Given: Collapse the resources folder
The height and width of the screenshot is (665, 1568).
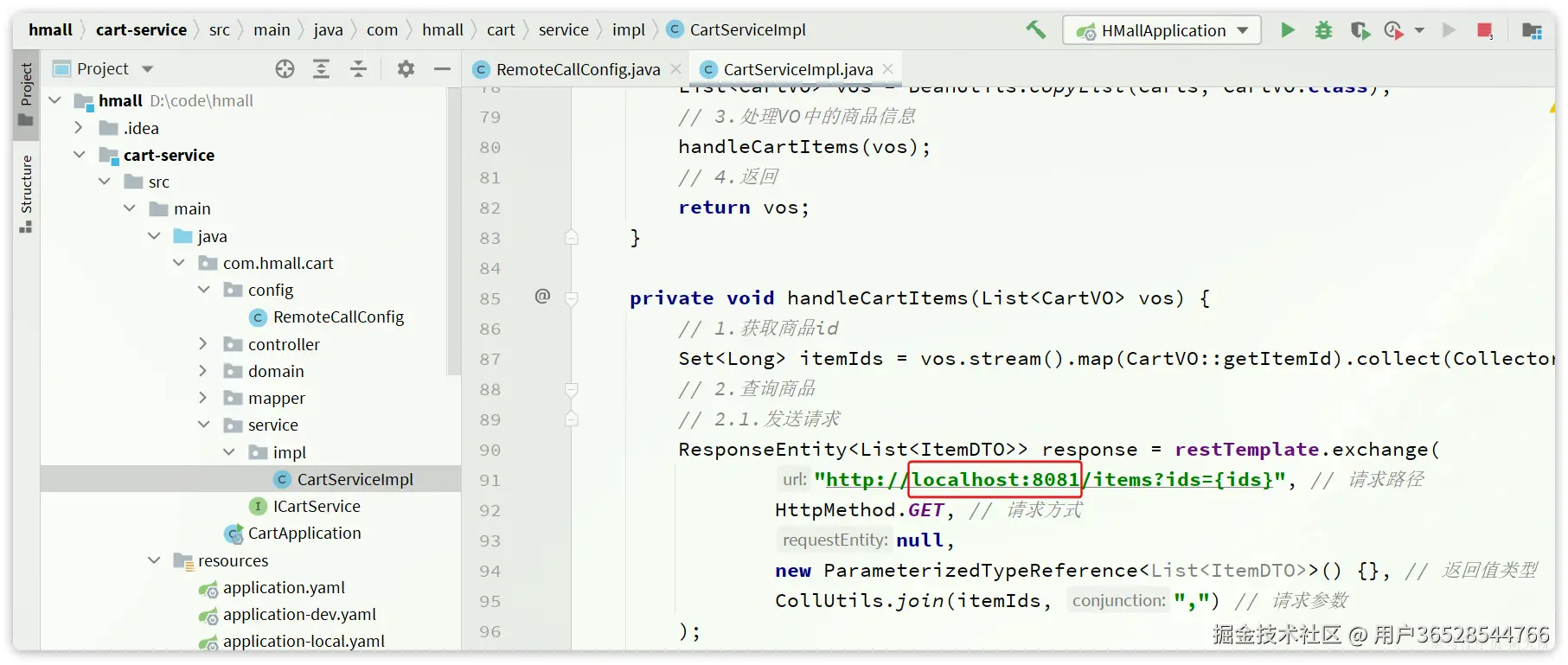Looking at the screenshot, I should (154, 560).
